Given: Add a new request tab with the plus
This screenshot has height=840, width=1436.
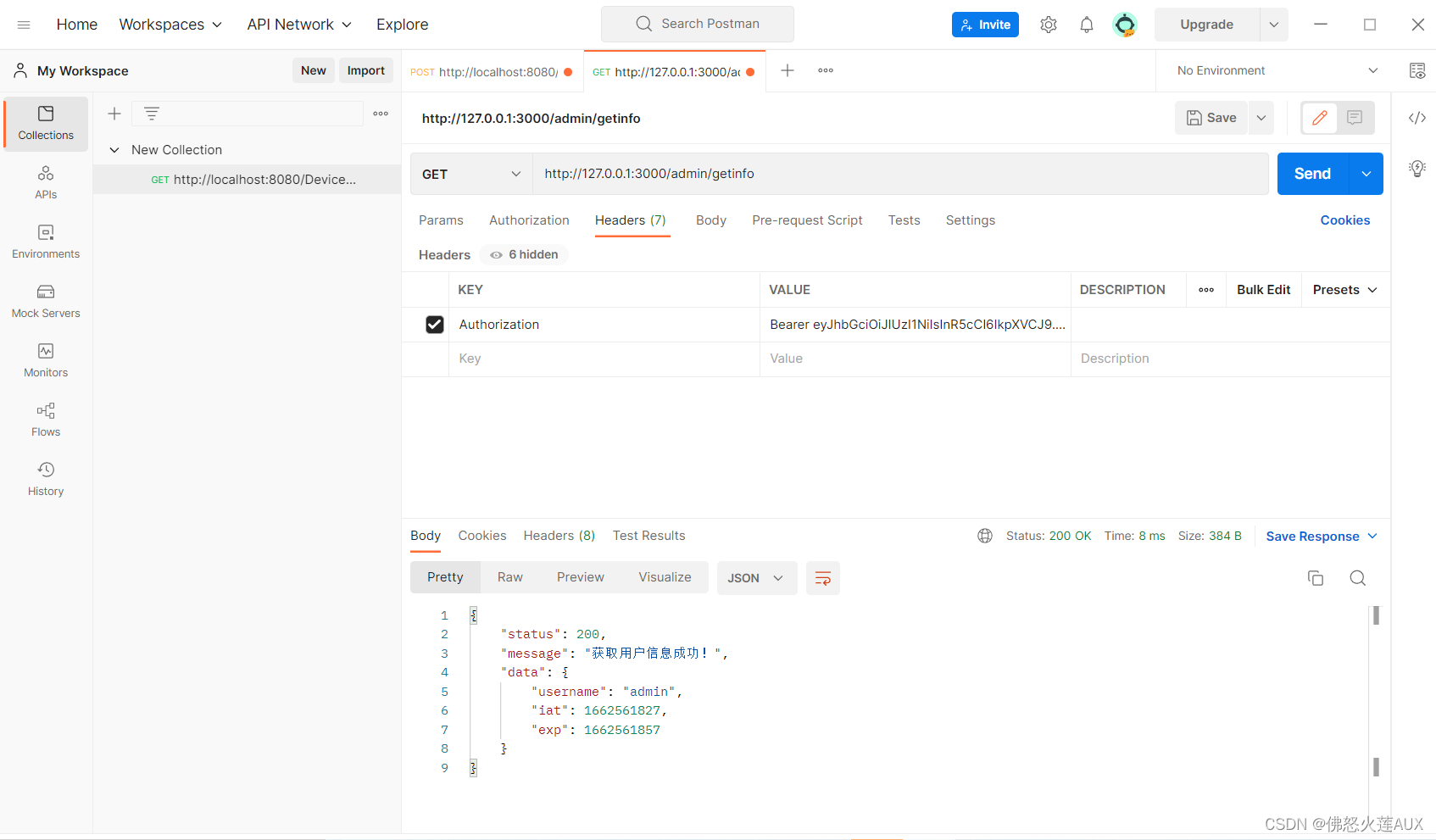Looking at the screenshot, I should pos(788,70).
